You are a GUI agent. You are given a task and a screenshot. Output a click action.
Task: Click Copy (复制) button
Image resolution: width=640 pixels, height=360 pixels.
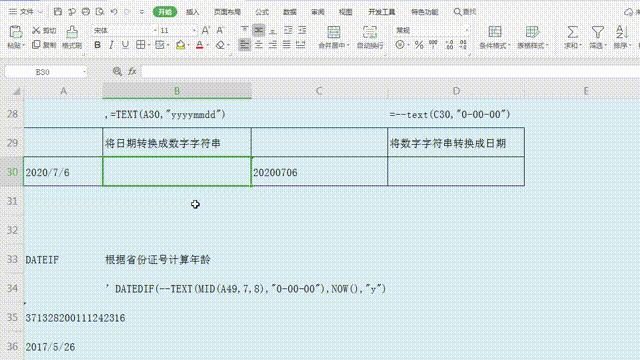[44, 45]
